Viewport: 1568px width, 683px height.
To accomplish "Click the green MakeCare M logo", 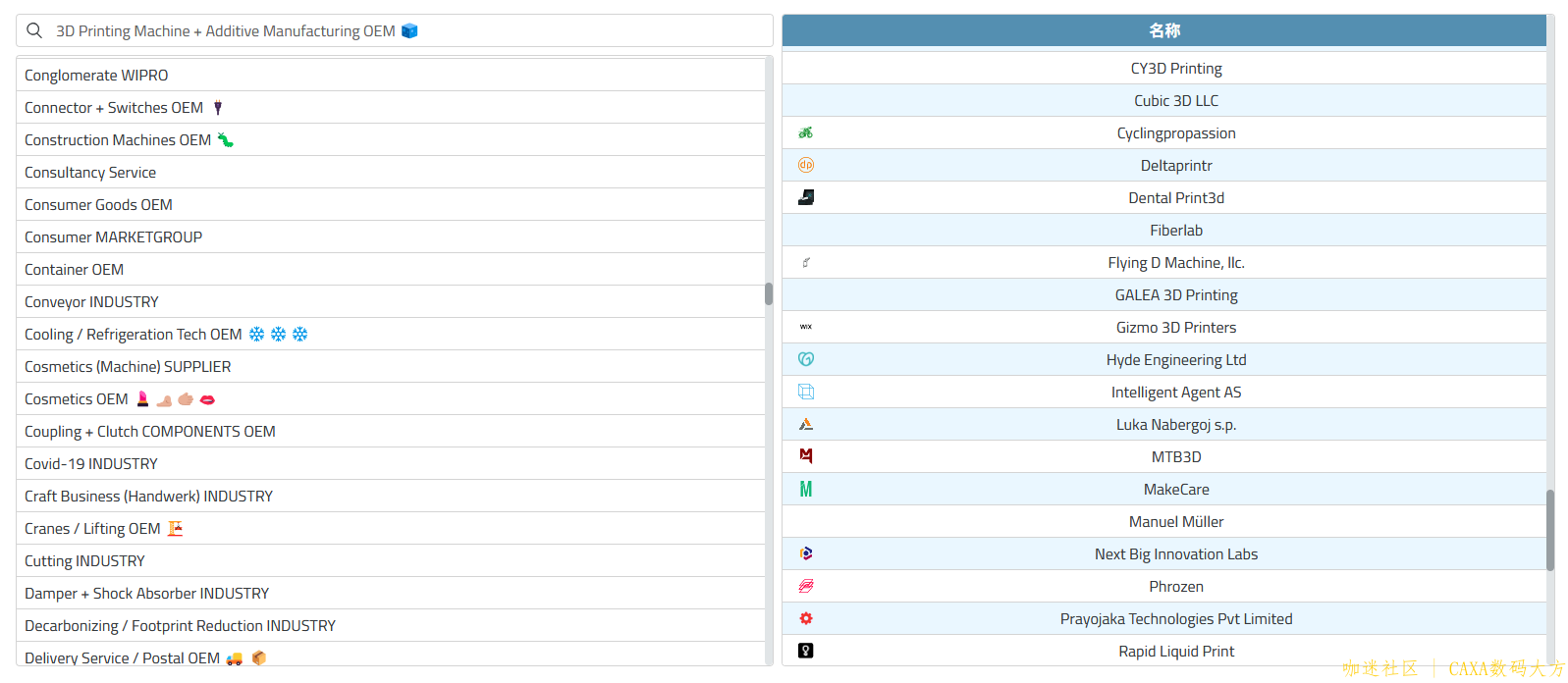I will [806, 489].
